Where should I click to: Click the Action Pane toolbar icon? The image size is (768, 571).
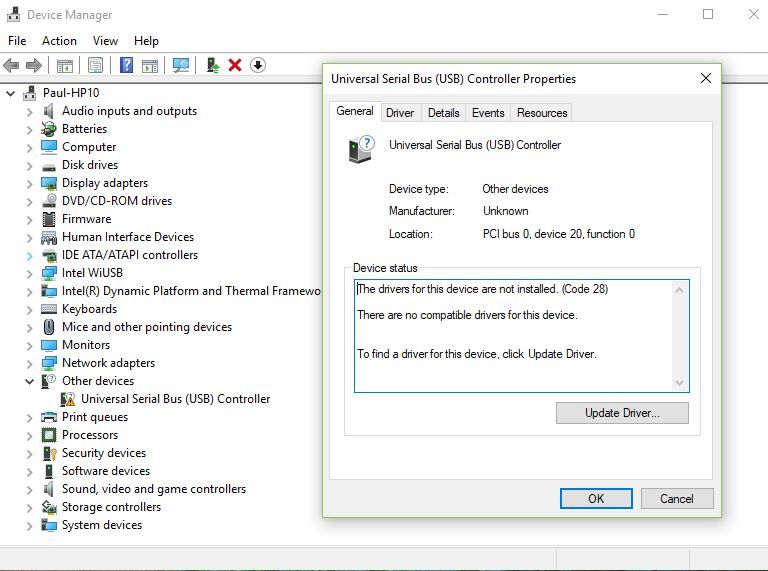point(150,65)
